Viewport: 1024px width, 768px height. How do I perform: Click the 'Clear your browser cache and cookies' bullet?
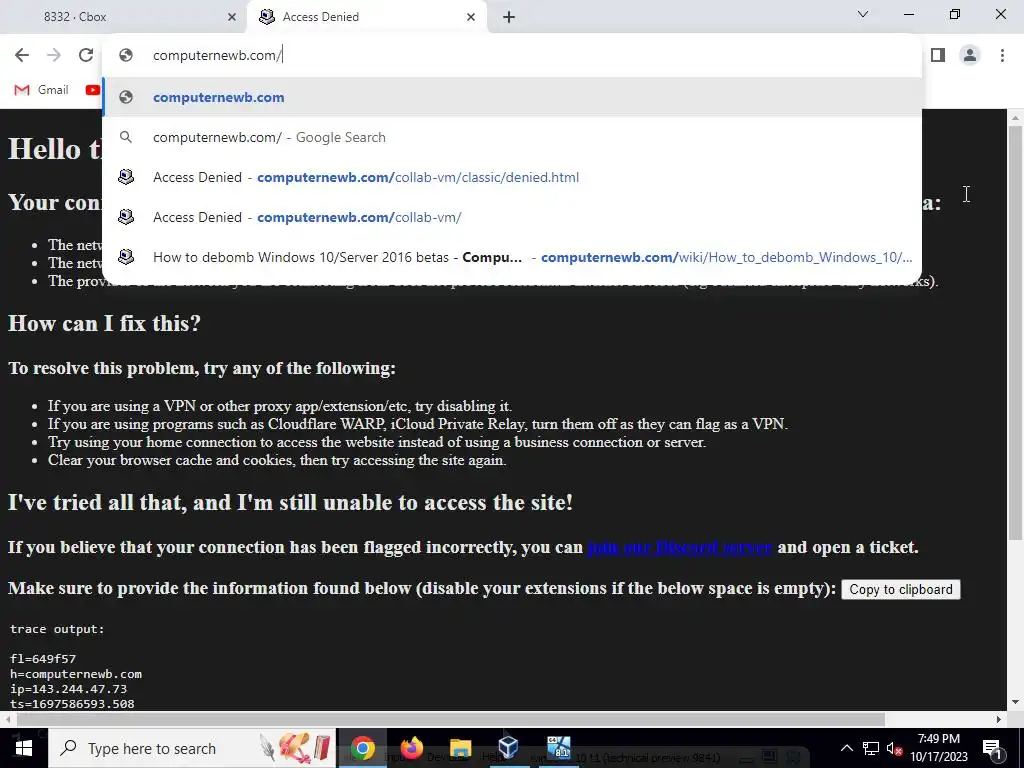pos(277,460)
